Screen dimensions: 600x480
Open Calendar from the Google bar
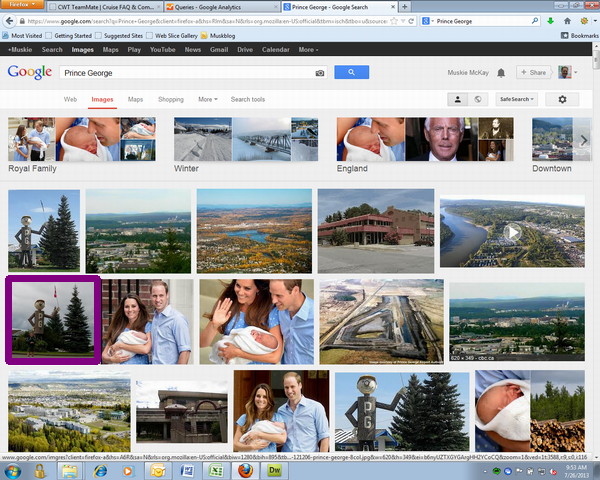(276, 49)
